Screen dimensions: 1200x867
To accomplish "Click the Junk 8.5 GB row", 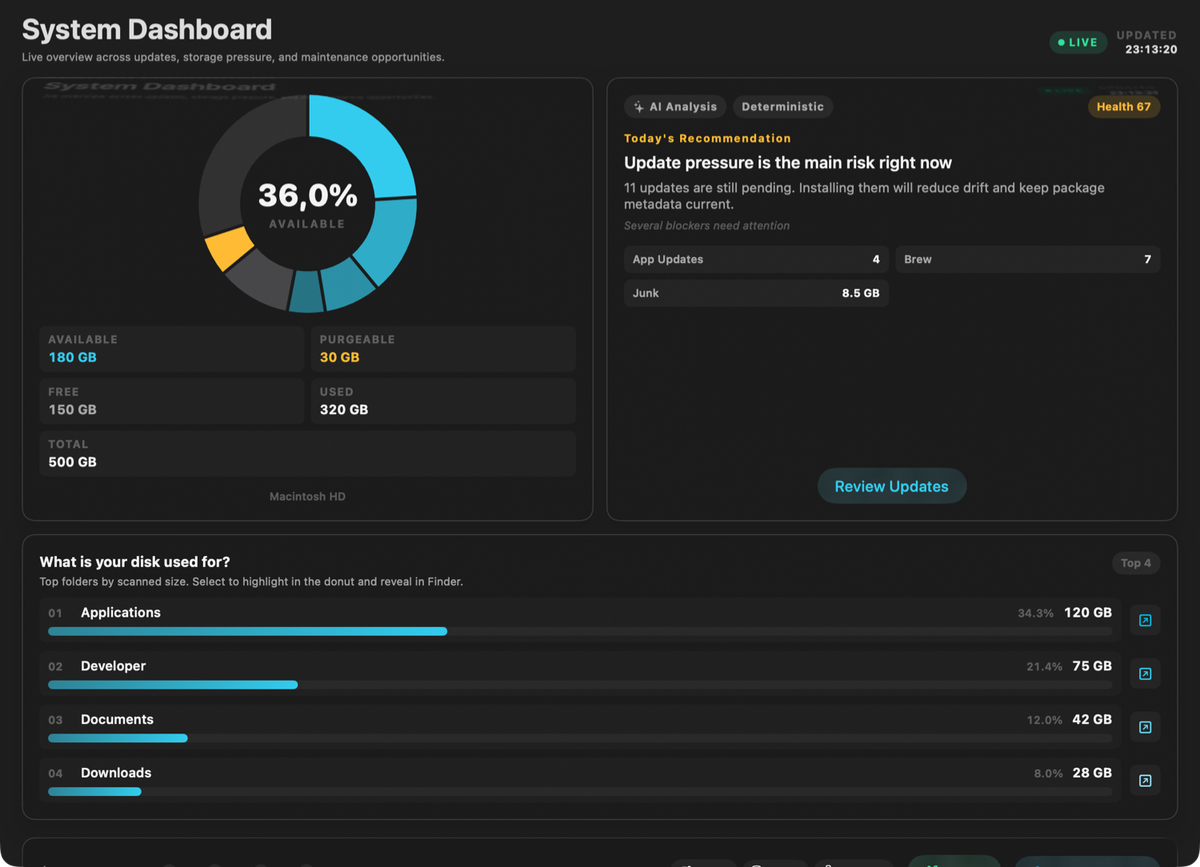I will 756,293.
